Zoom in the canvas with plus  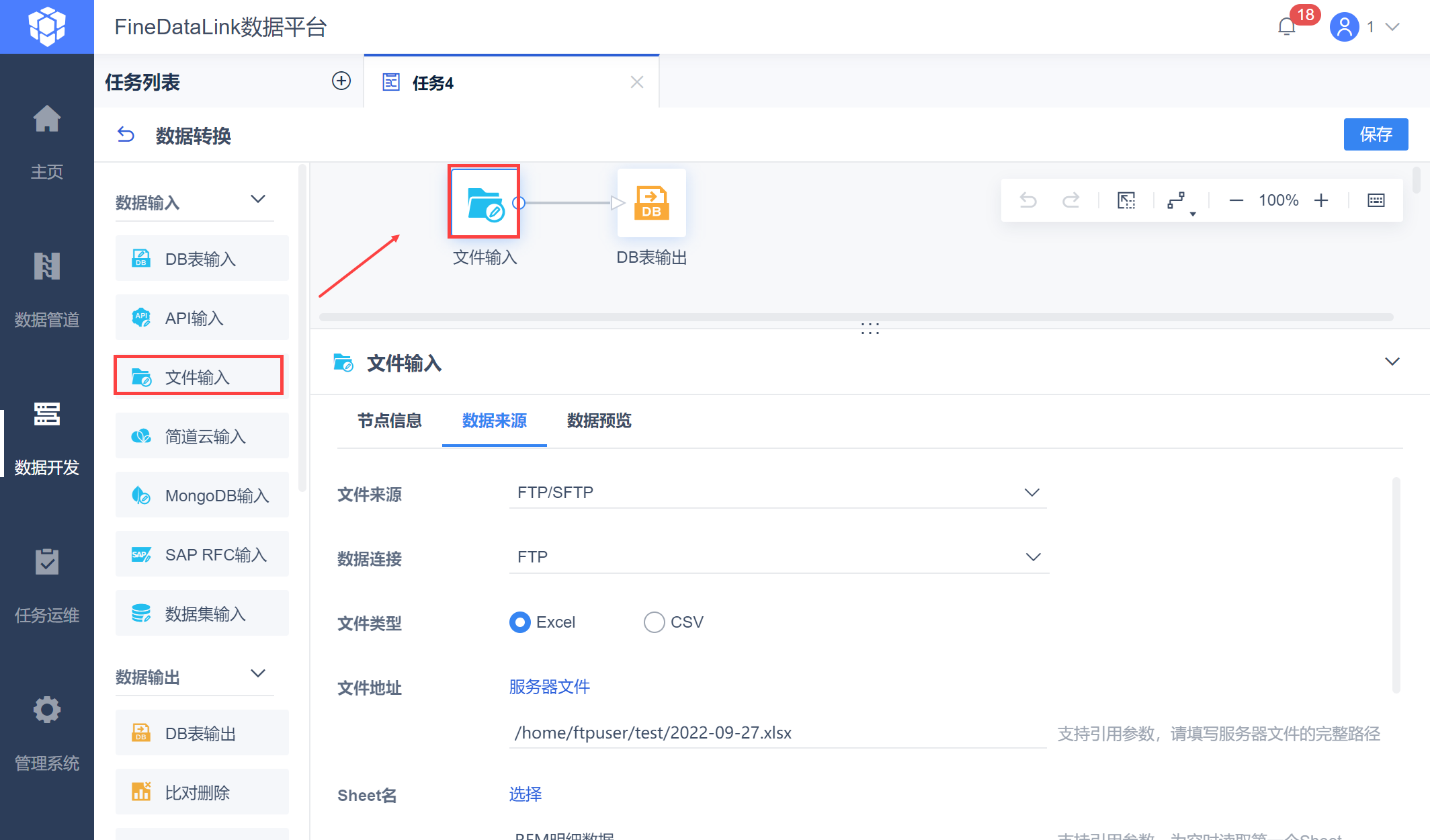1321,200
